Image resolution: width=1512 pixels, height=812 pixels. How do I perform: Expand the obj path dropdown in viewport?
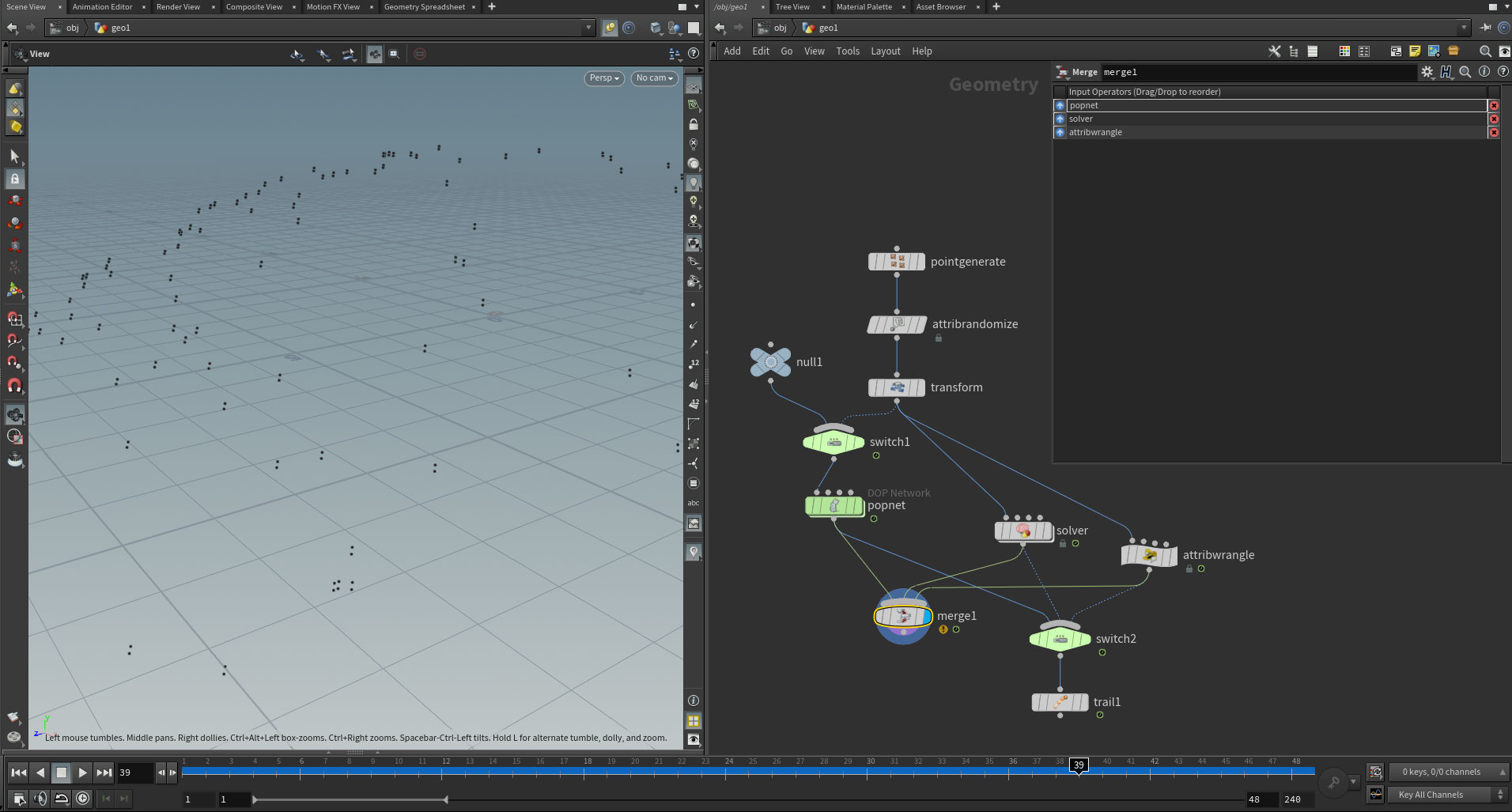[588, 28]
